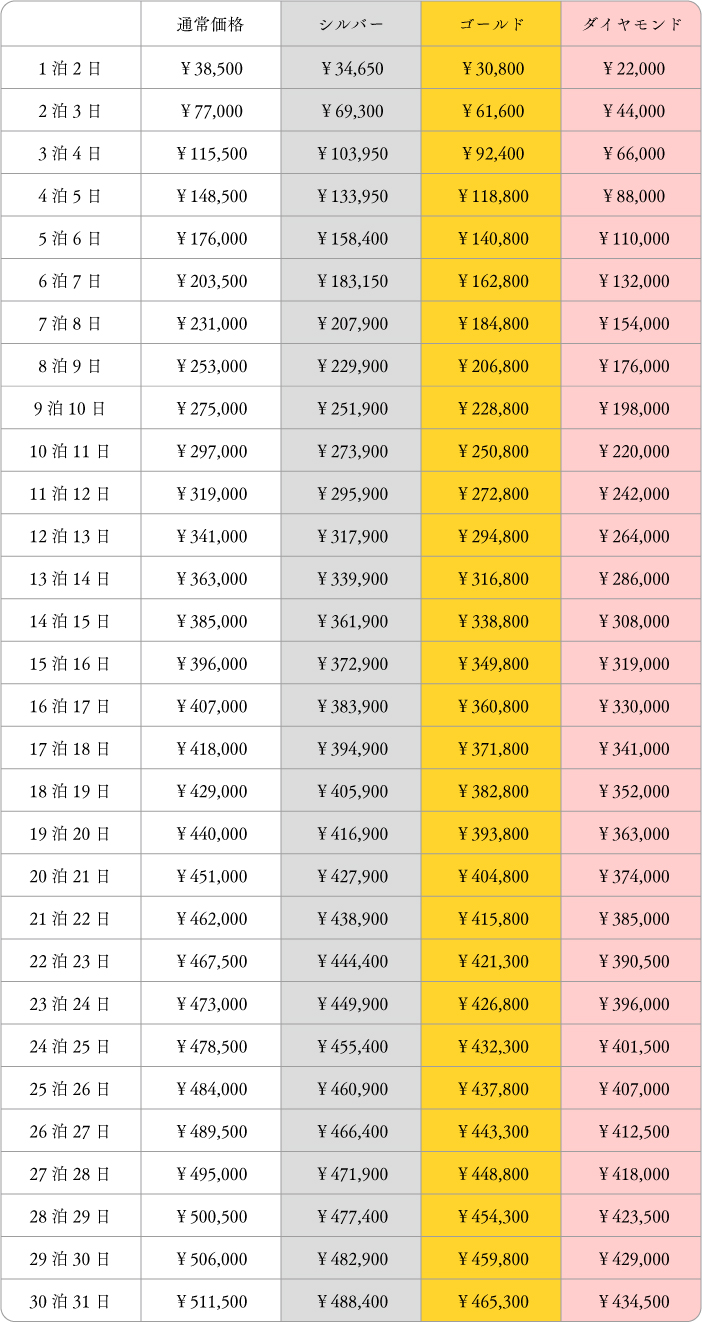
Task: Select the ¥69,300 silver price cell
Action: pyautogui.click(x=351, y=112)
